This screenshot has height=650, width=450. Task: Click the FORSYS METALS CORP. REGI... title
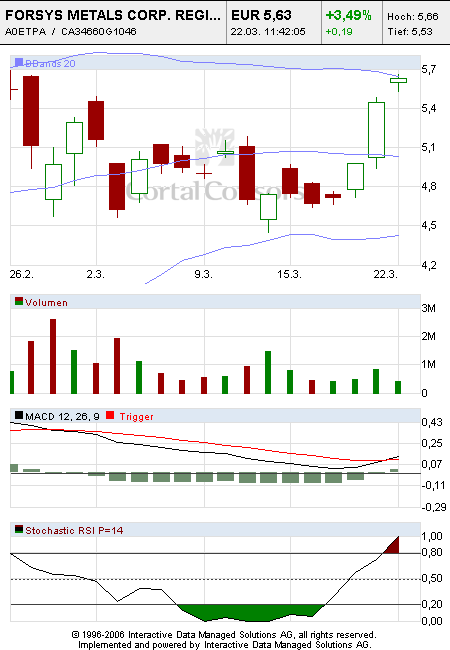[x=113, y=15]
